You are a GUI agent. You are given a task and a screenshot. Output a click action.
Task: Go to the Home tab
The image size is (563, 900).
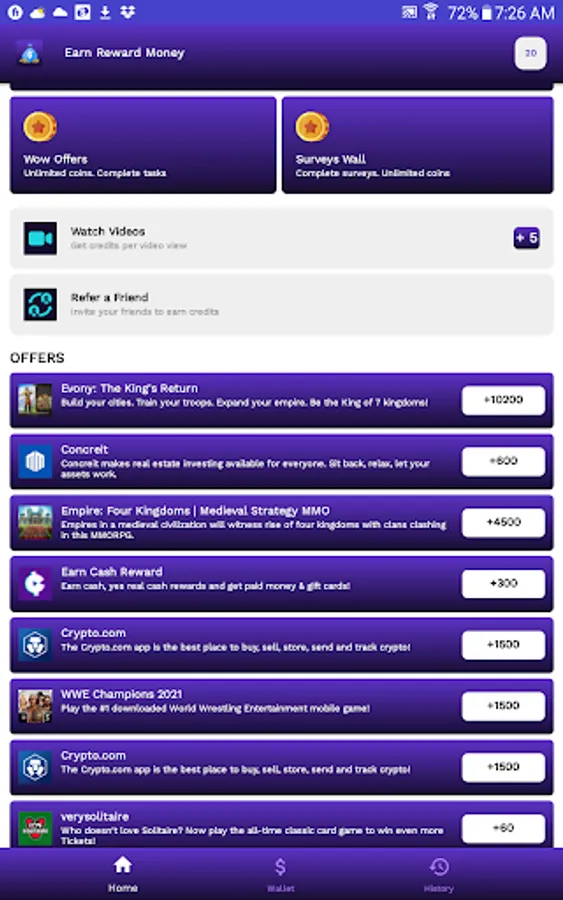[x=122, y=874]
